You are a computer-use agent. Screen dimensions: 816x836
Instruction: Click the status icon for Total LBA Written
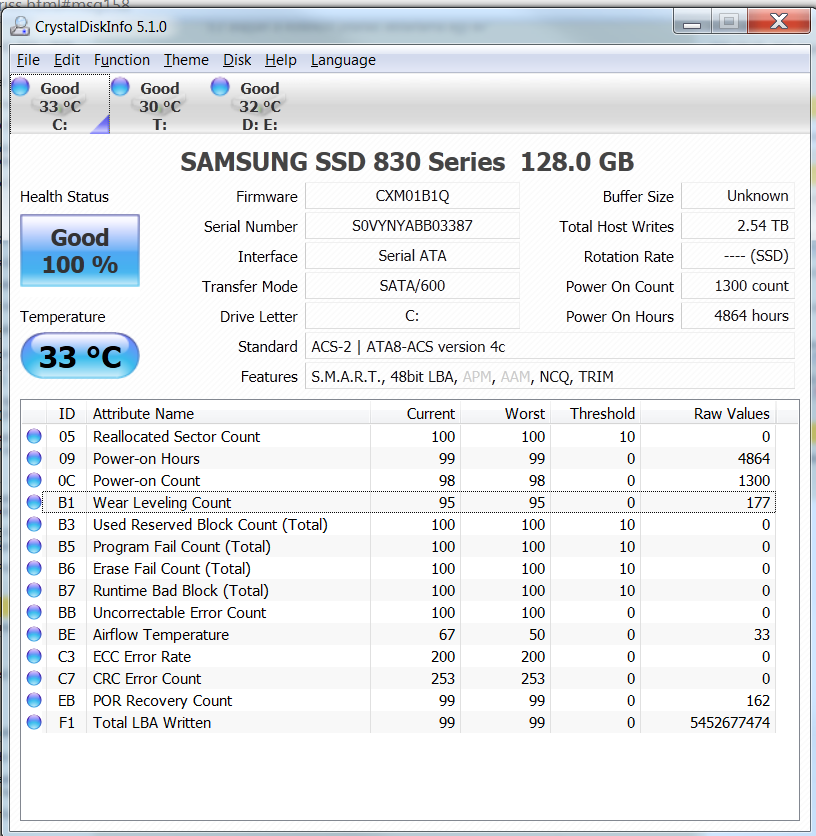pyautogui.click(x=34, y=722)
